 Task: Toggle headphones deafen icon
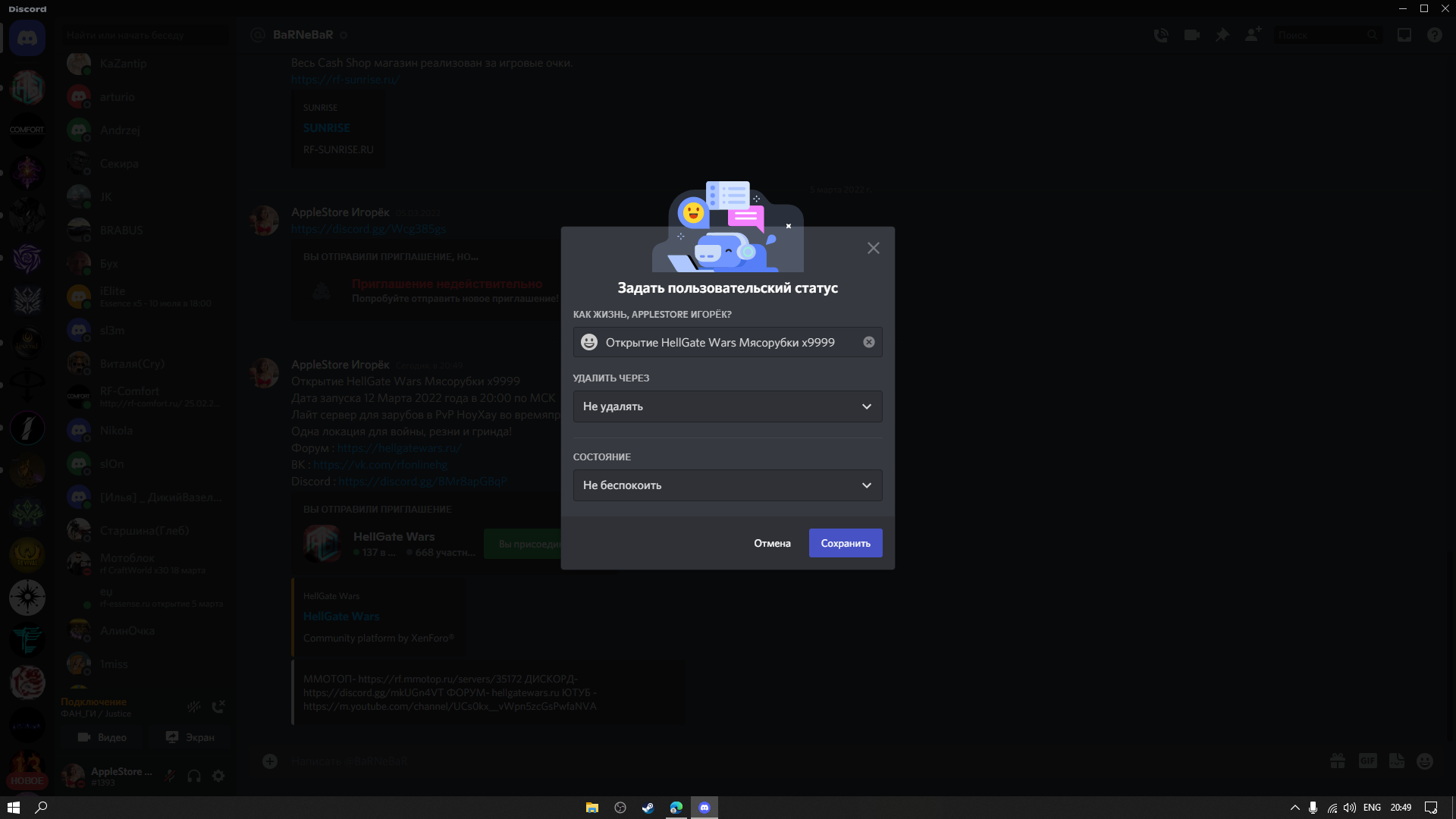[194, 776]
